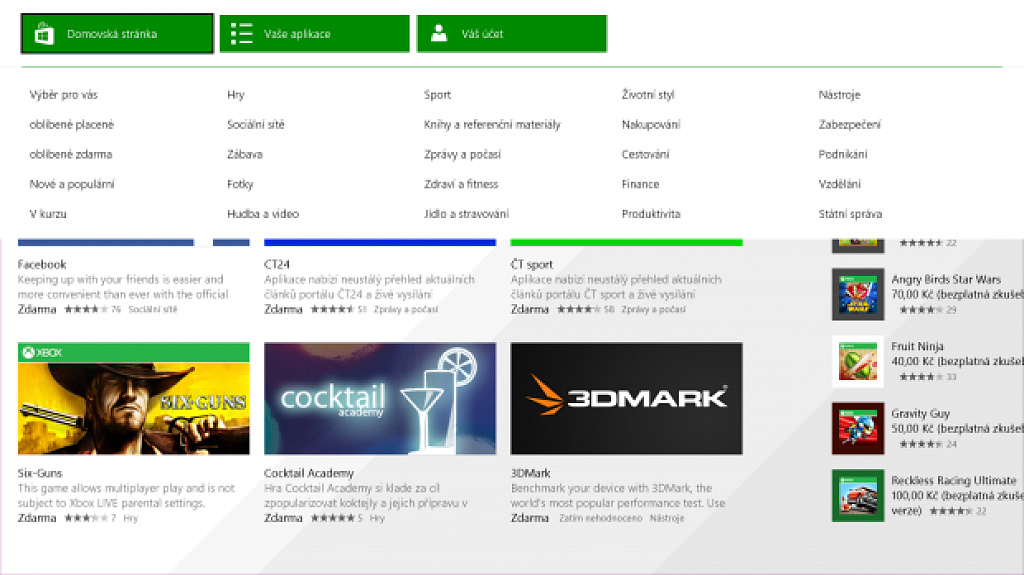Click the person icon on Váš účet
This screenshot has width=1024, height=575.
pyautogui.click(x=439, y=33)
